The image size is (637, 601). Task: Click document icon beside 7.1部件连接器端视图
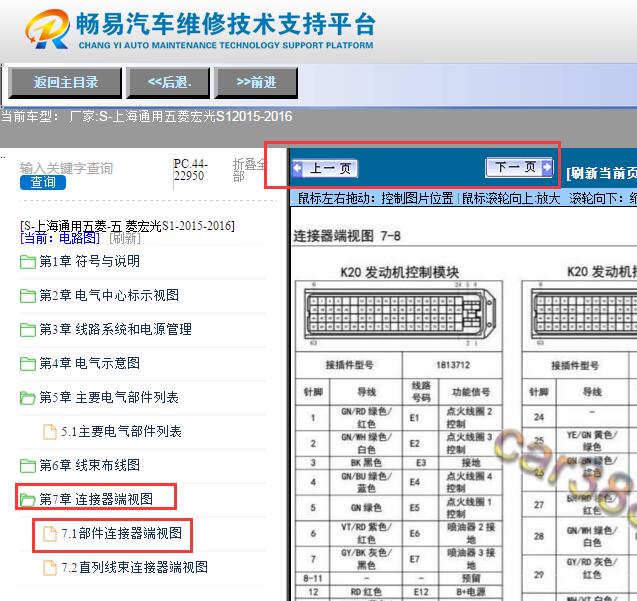tap(50, 534)
